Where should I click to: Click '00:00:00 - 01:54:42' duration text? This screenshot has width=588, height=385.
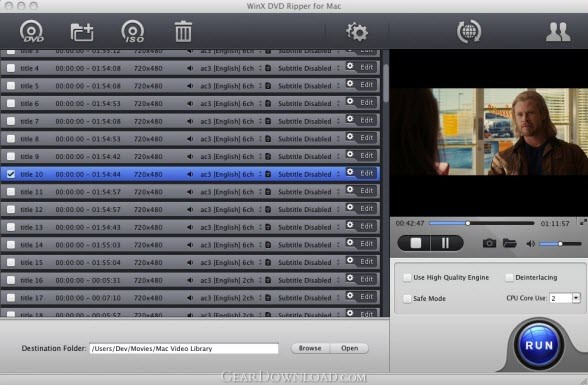click(88, 156)
